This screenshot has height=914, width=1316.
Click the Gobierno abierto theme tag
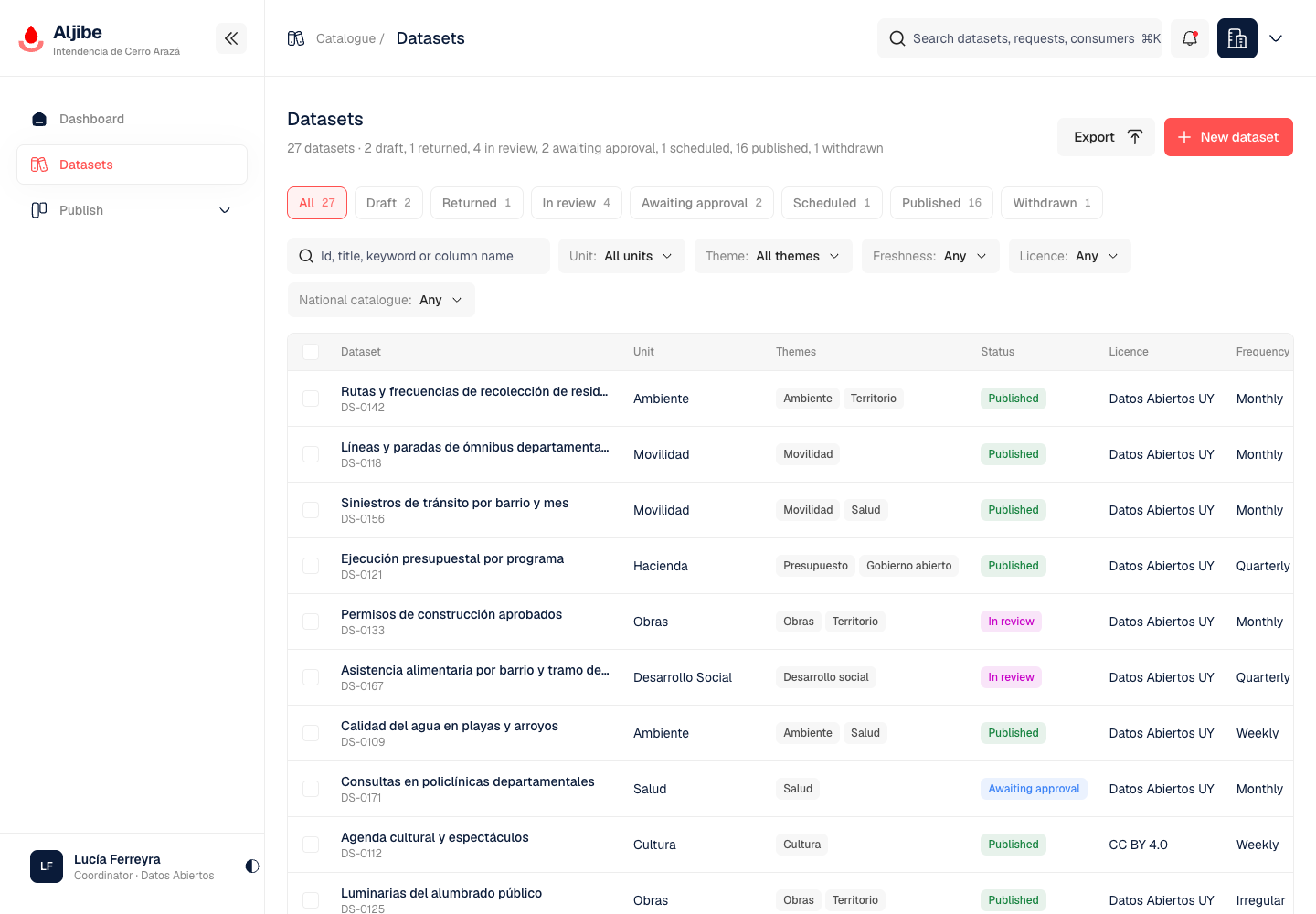[909, 566]
